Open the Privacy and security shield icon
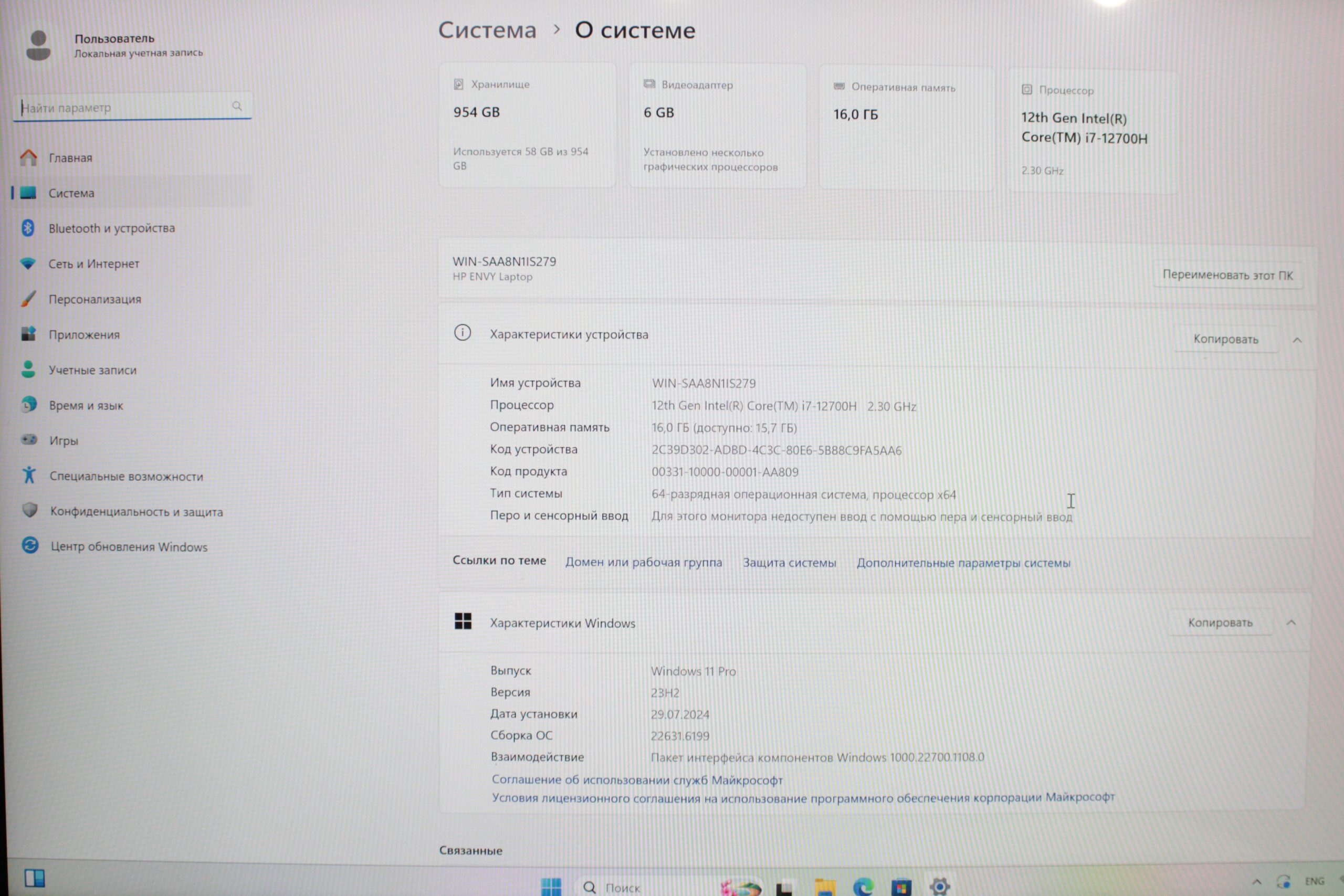This screenshot has width=1344, height=896. pyautogui.click(x=30, y=510)
